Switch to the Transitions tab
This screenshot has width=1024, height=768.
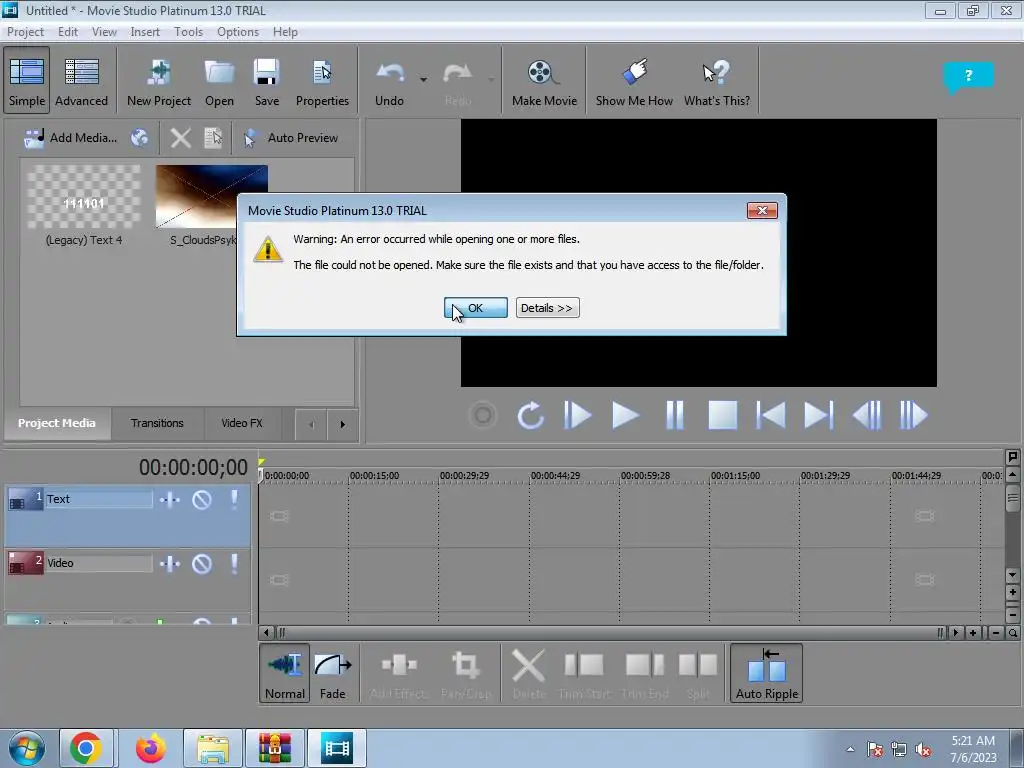pyautogui.click(x=157, y=423)
